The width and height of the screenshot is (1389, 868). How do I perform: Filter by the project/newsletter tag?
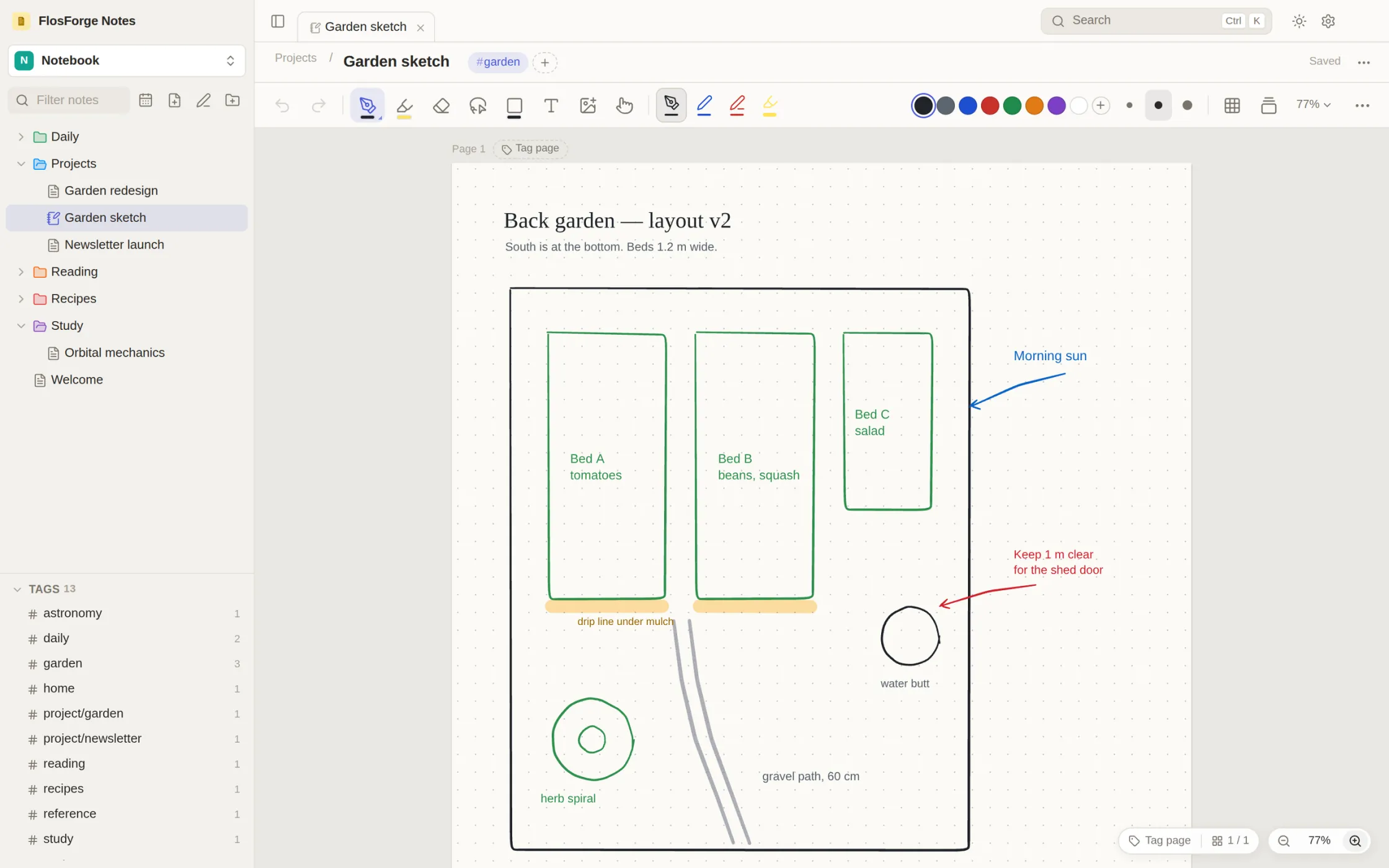point(126,739)
